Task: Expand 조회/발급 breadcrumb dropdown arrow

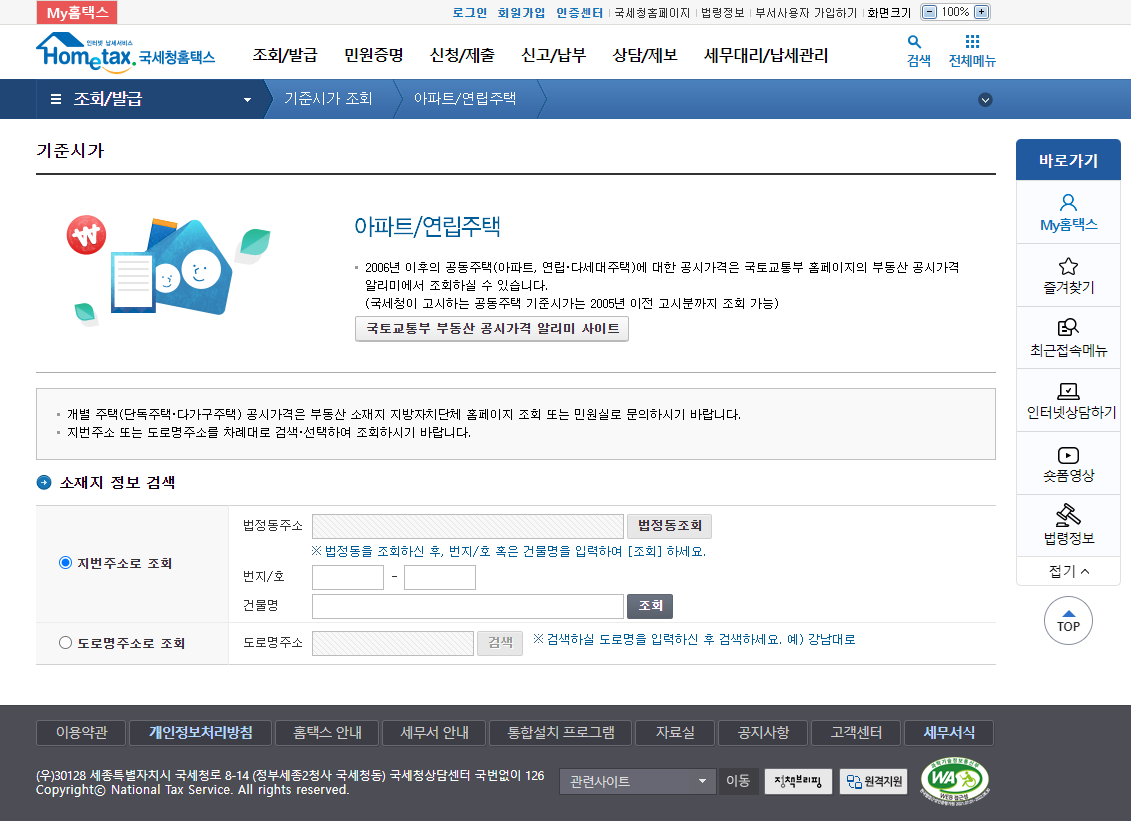Action: pos(245,99)
